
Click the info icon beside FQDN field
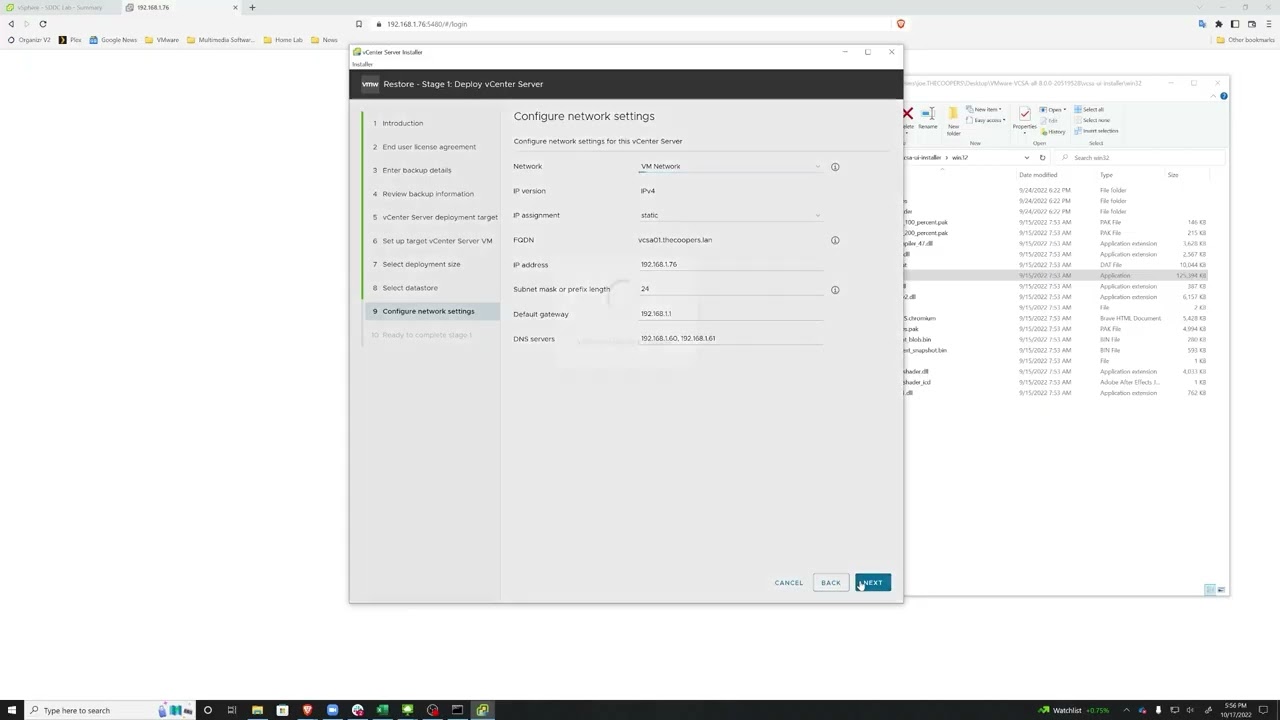click(835, 240)
